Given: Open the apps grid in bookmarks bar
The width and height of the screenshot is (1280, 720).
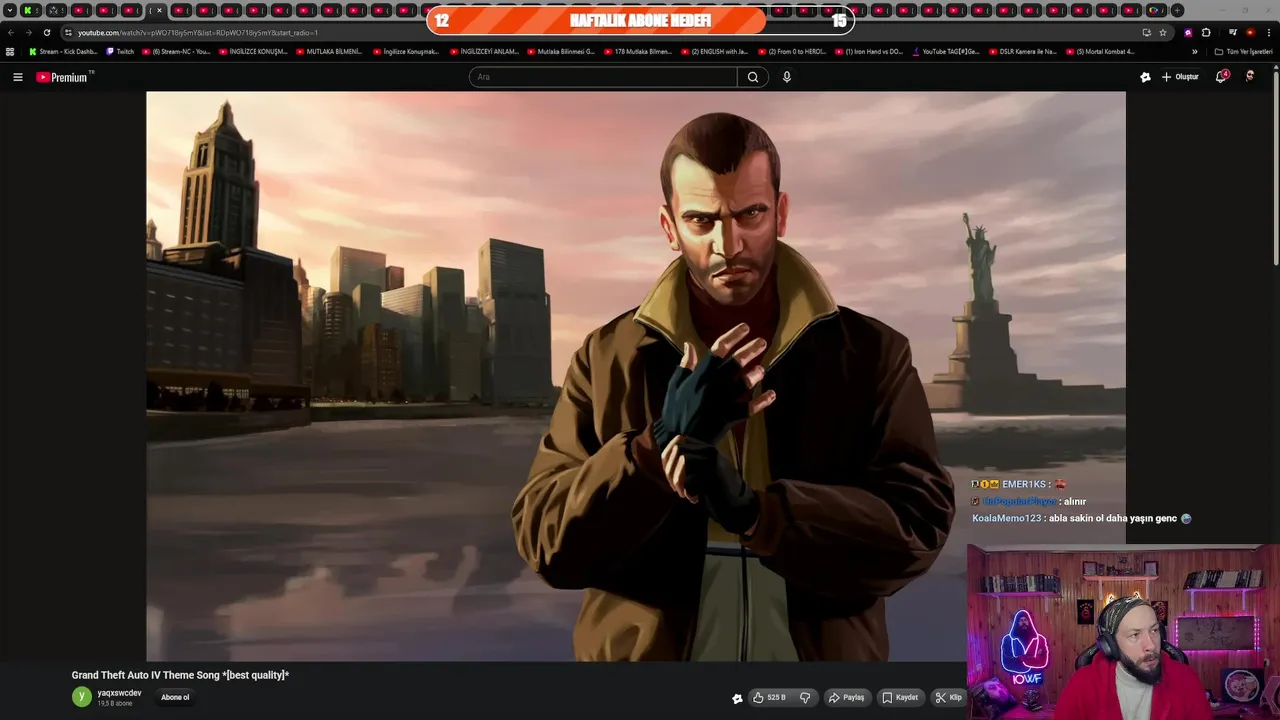Looking at the screenshot, I should 10,51.
